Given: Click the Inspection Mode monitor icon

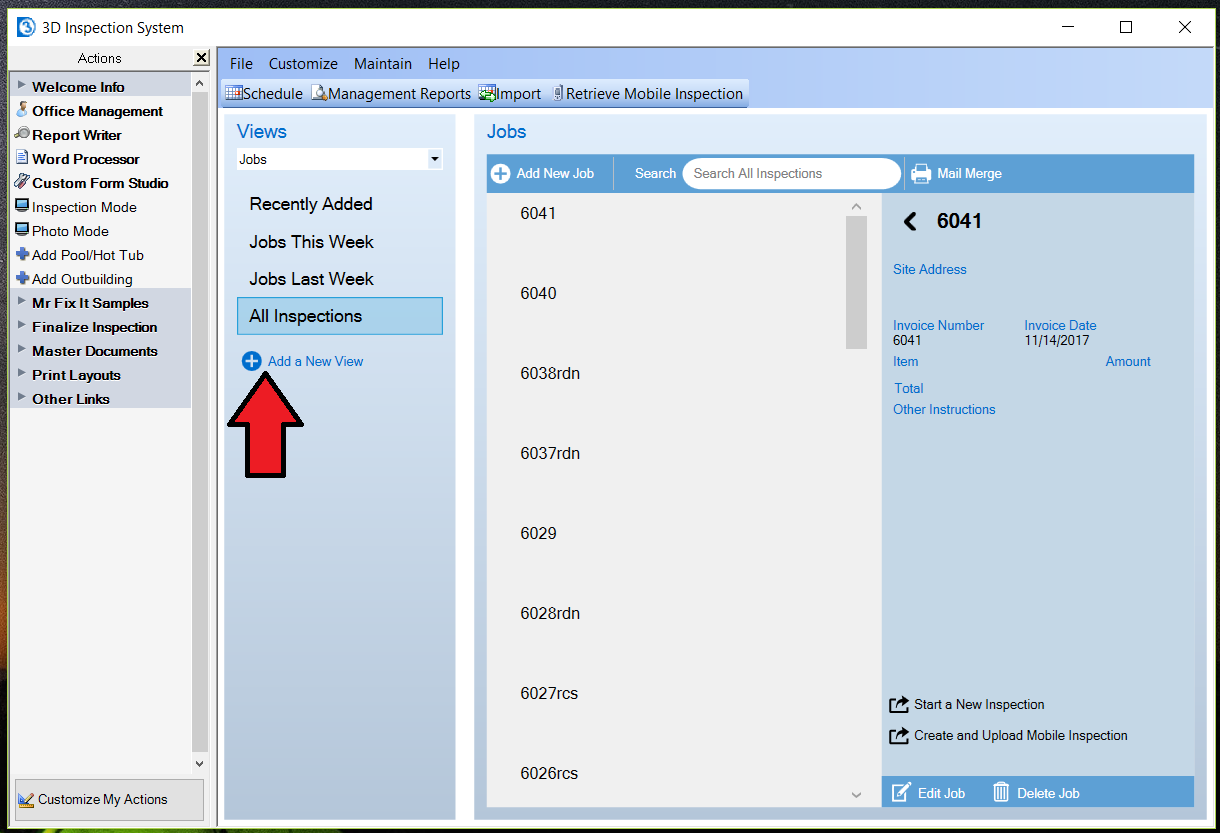Looking at the screenshot, I should 22,206.
